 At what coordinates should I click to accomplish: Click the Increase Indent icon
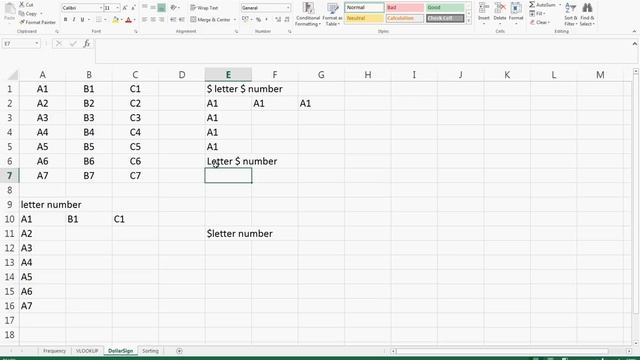point(182,20)
